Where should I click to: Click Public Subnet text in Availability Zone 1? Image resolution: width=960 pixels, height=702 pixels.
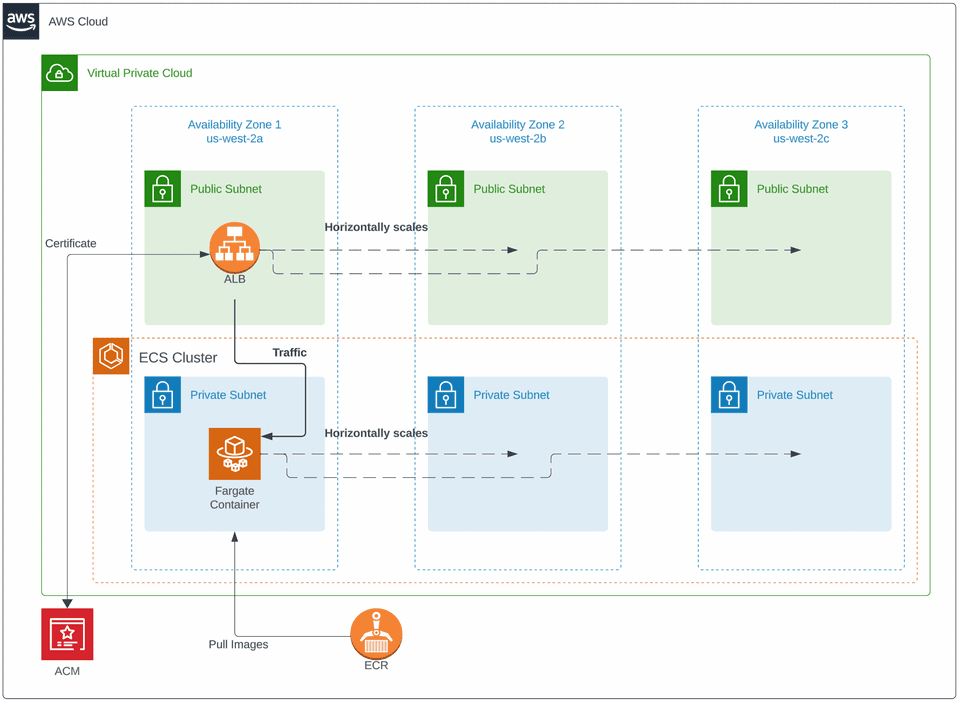(x=226, y=189)
